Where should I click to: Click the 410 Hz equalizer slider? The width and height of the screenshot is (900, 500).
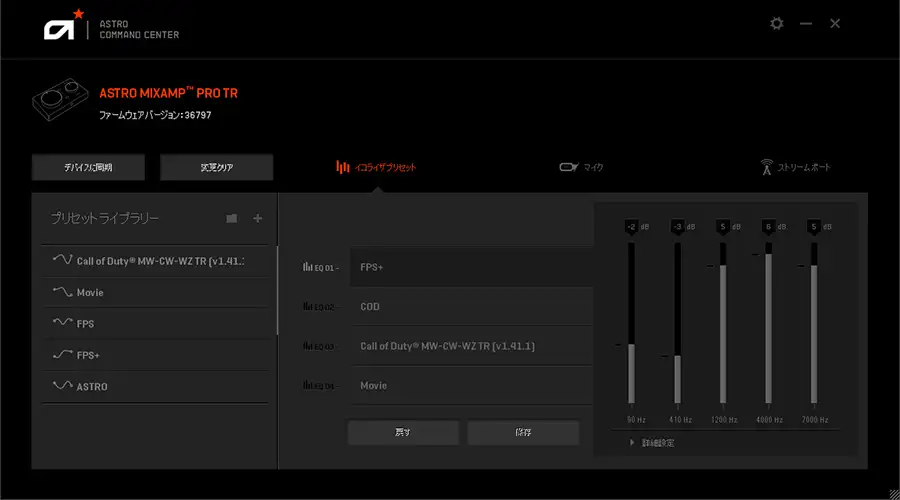tap(677, 323)
